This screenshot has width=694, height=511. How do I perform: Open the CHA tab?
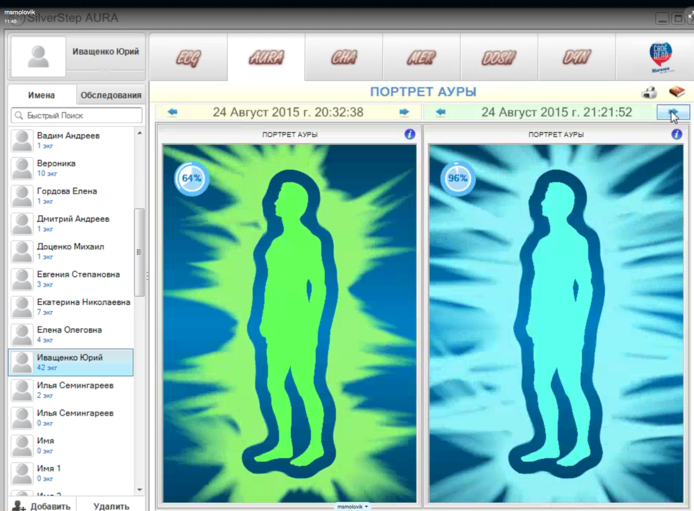pyautogui.click(x=343, y=58)
